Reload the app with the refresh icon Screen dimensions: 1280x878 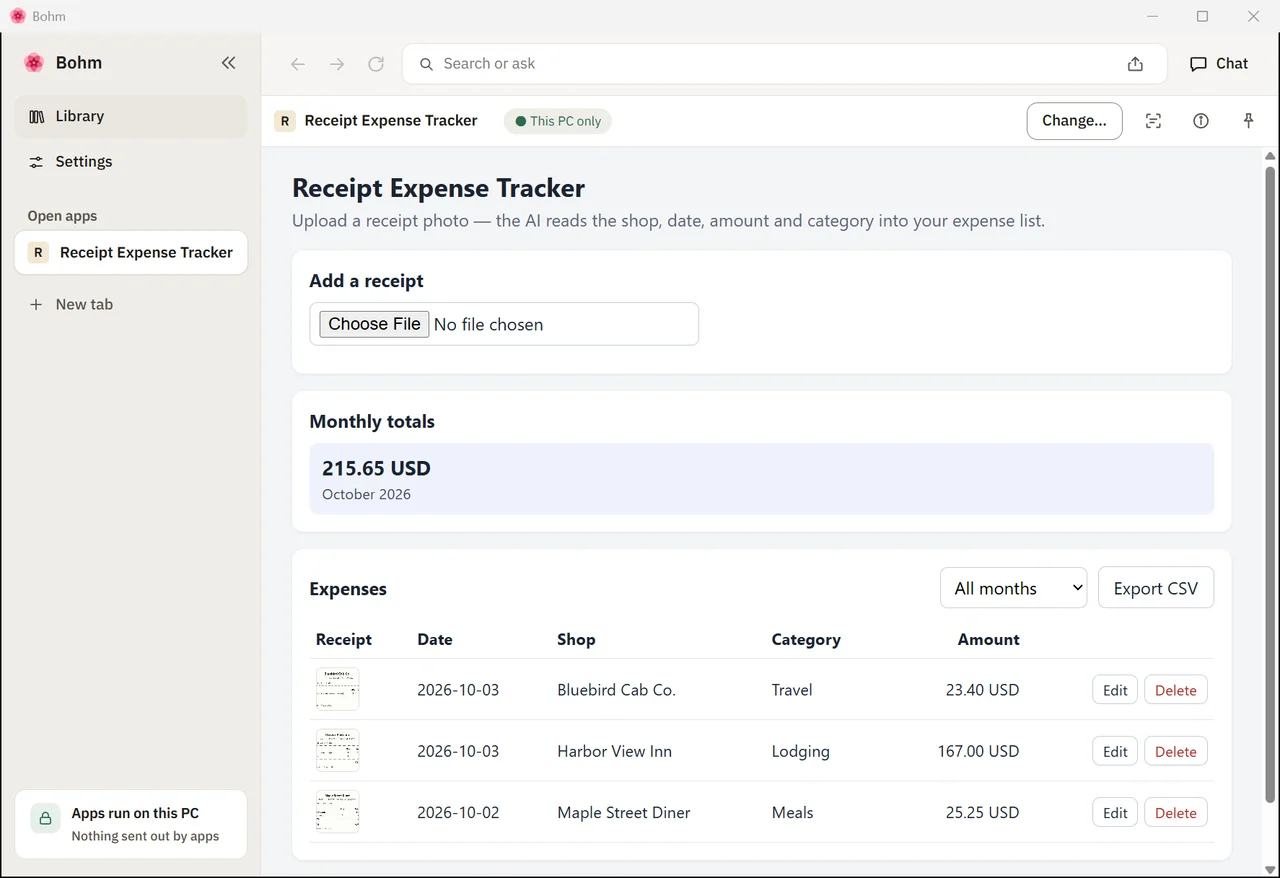click(x=376, y=64)
